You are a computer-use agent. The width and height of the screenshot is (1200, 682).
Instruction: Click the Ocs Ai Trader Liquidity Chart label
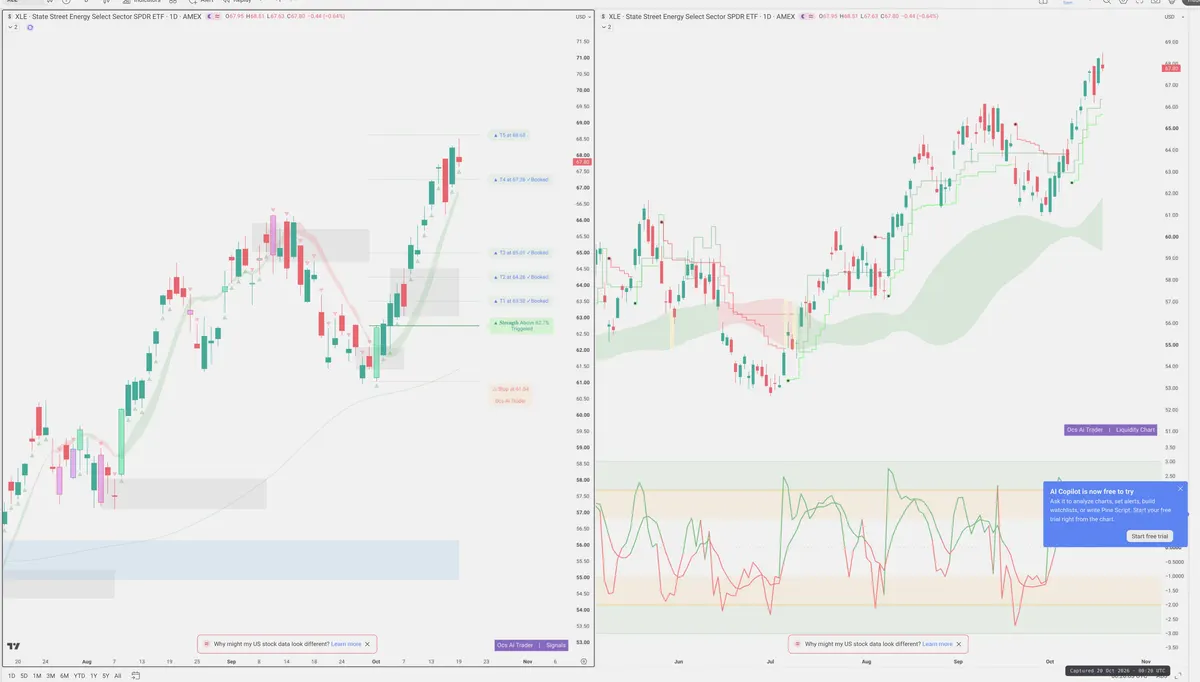tap(1111, 429)
